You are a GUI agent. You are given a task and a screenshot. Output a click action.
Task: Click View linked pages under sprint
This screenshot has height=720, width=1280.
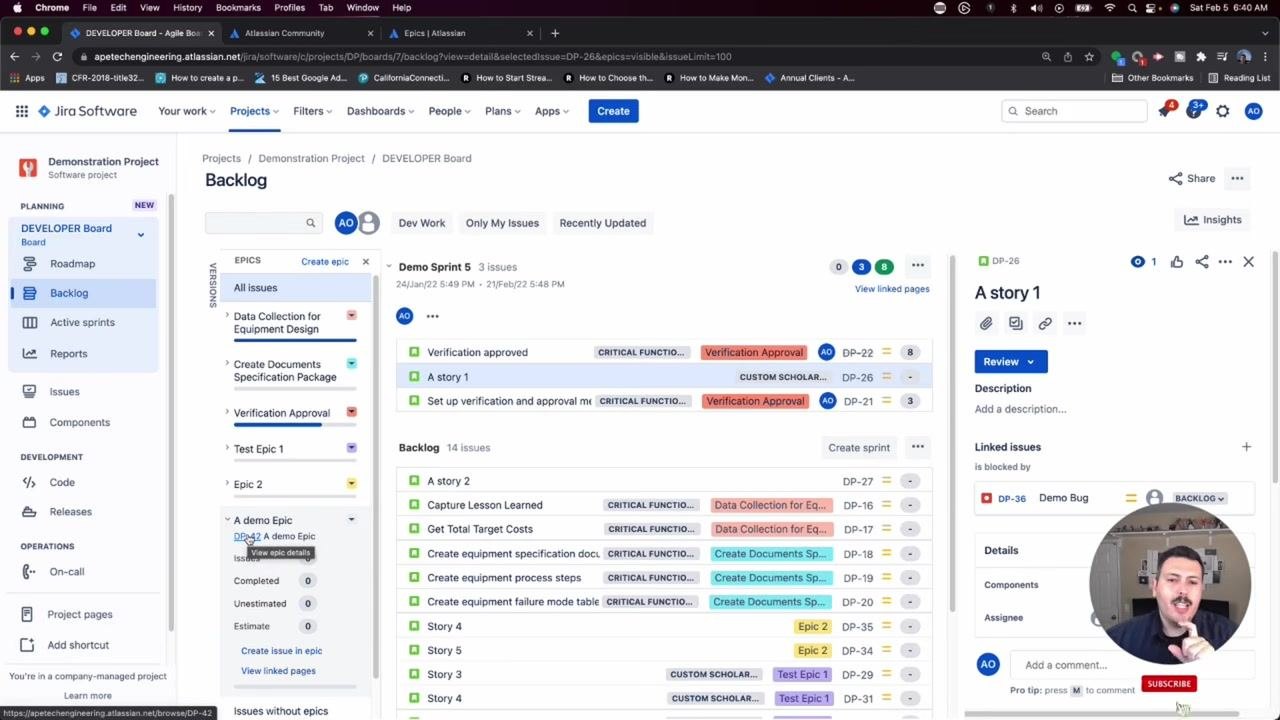pos(892,289)
